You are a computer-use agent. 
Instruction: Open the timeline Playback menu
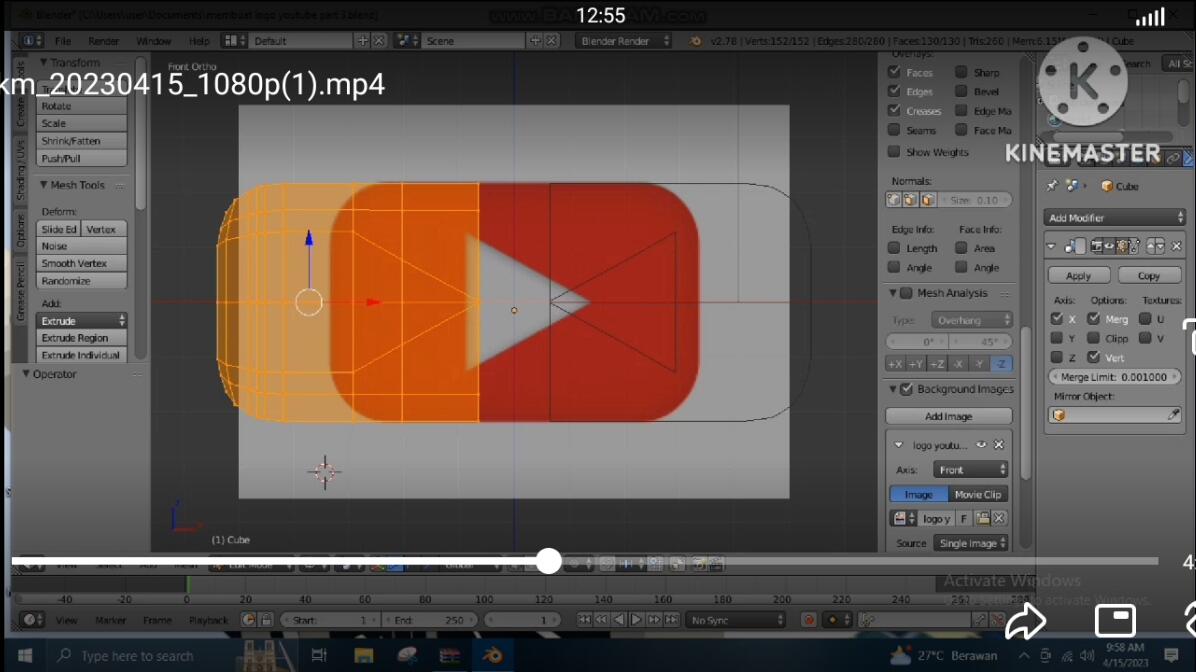click(207, 619)
